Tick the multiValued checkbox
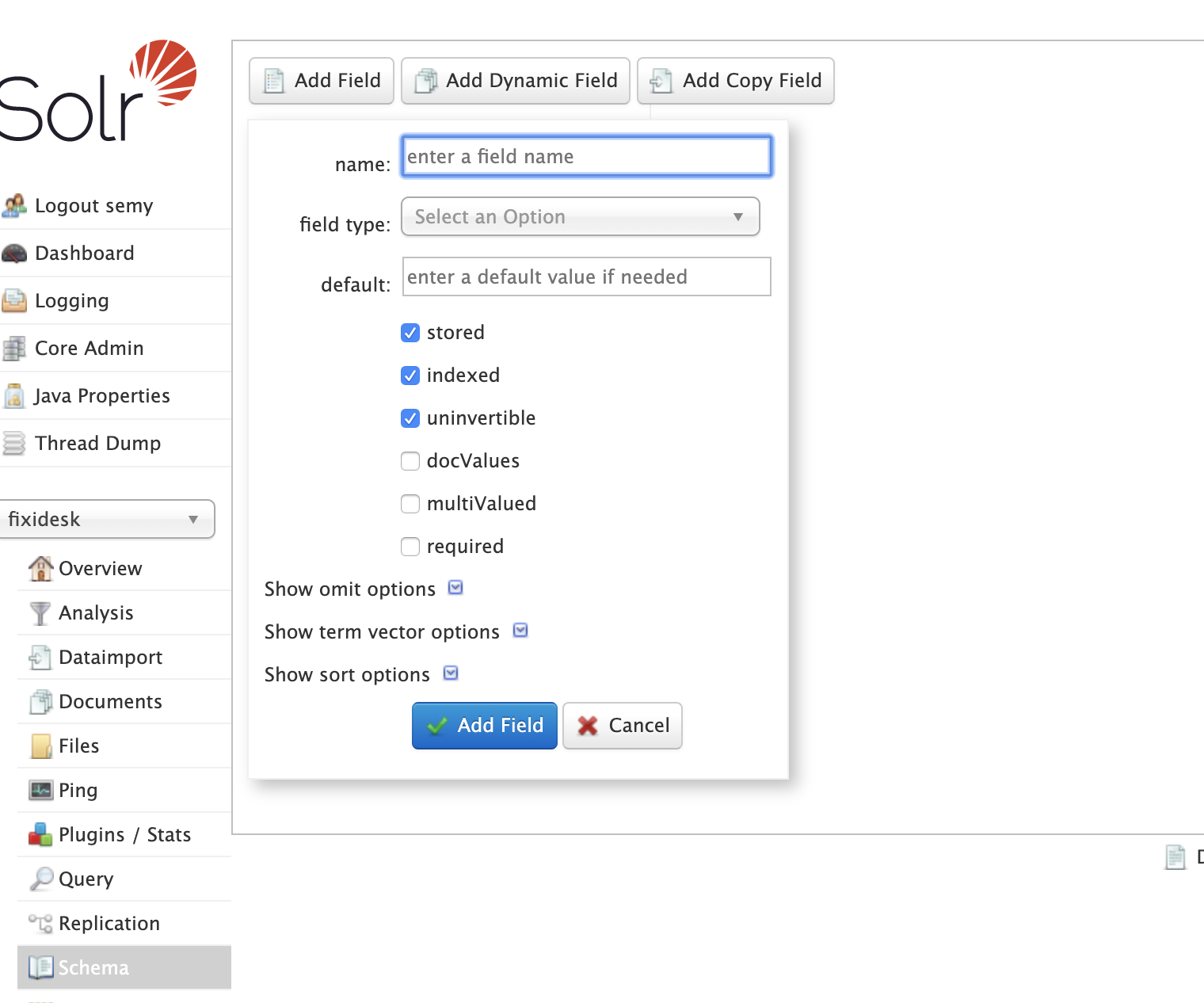Screen dimensions: 1204x1003 click(410, 504)
